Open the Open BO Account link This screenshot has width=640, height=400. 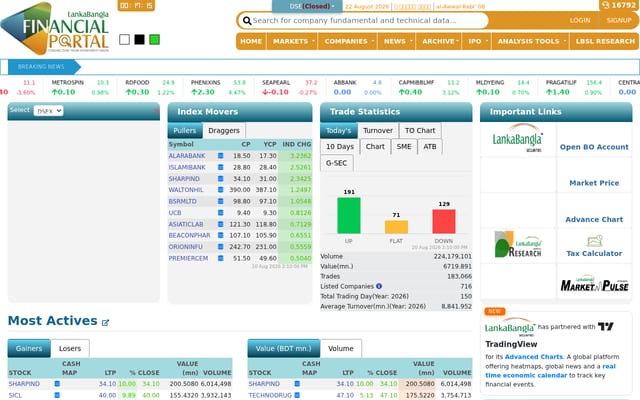(x=594, y=147)
